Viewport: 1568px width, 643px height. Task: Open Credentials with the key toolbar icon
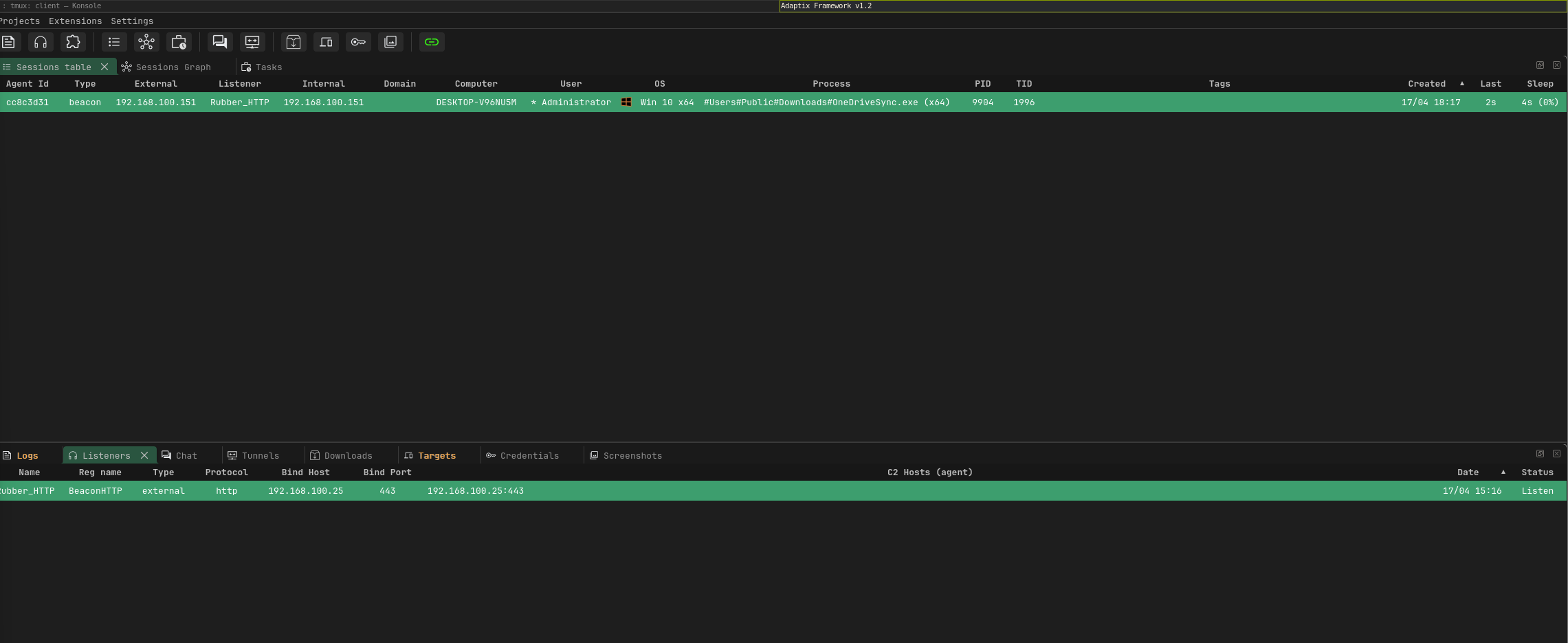tap(358, 42)
